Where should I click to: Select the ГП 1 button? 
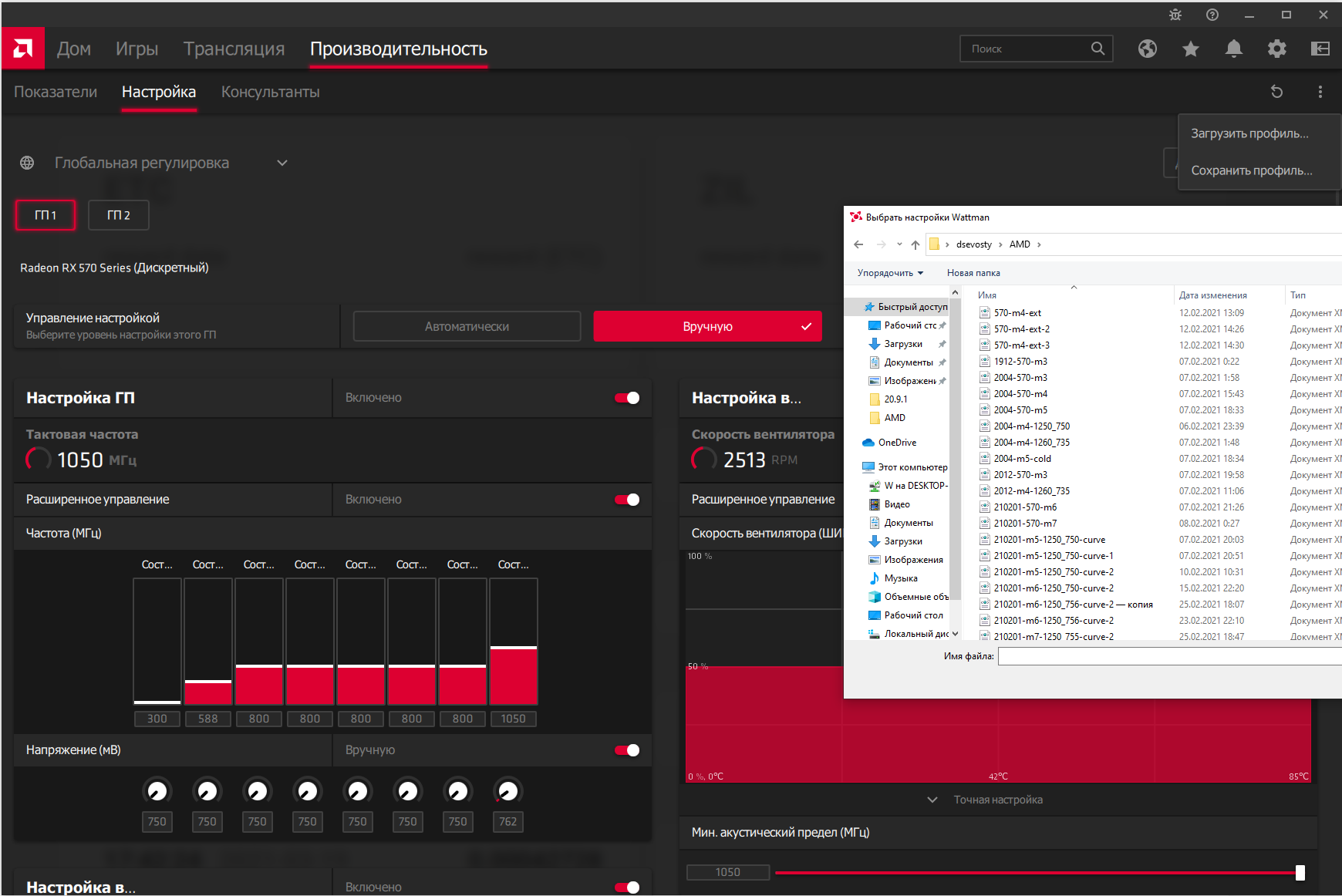pyautogui.click(x=46, y=215)
